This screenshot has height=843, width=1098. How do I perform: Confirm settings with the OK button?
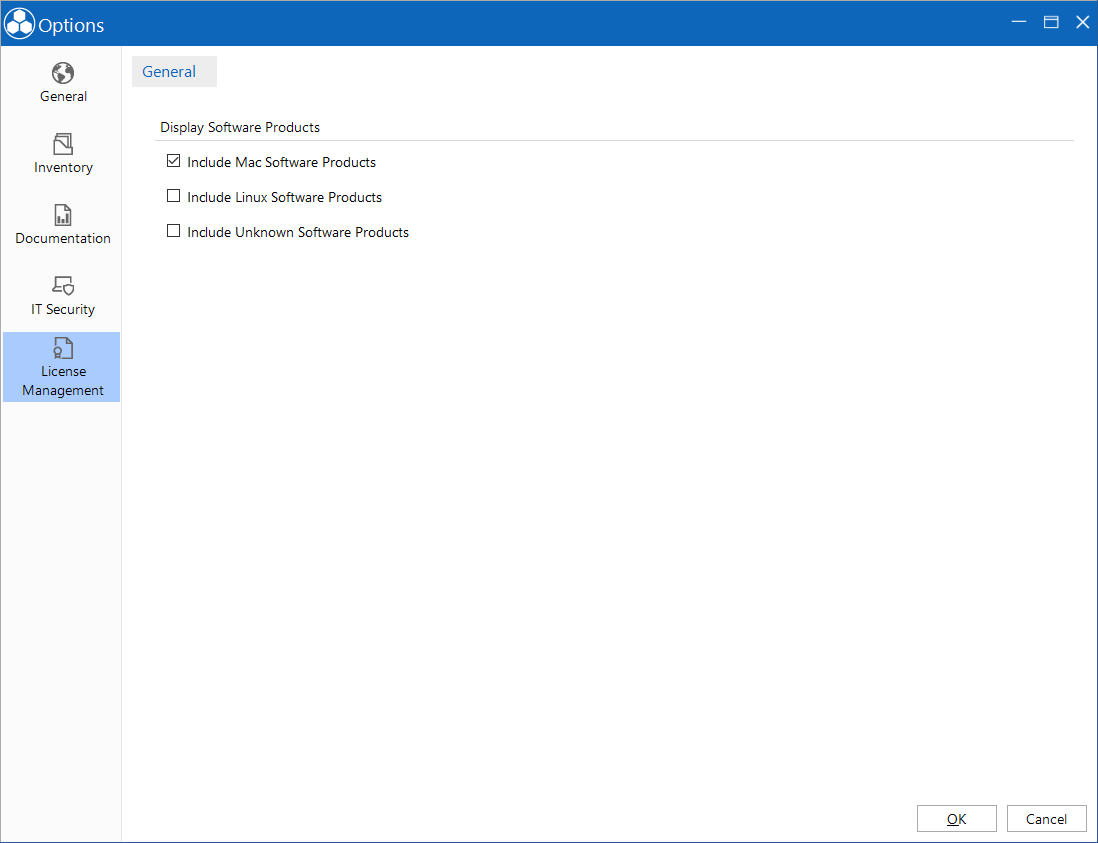(957, 818)
